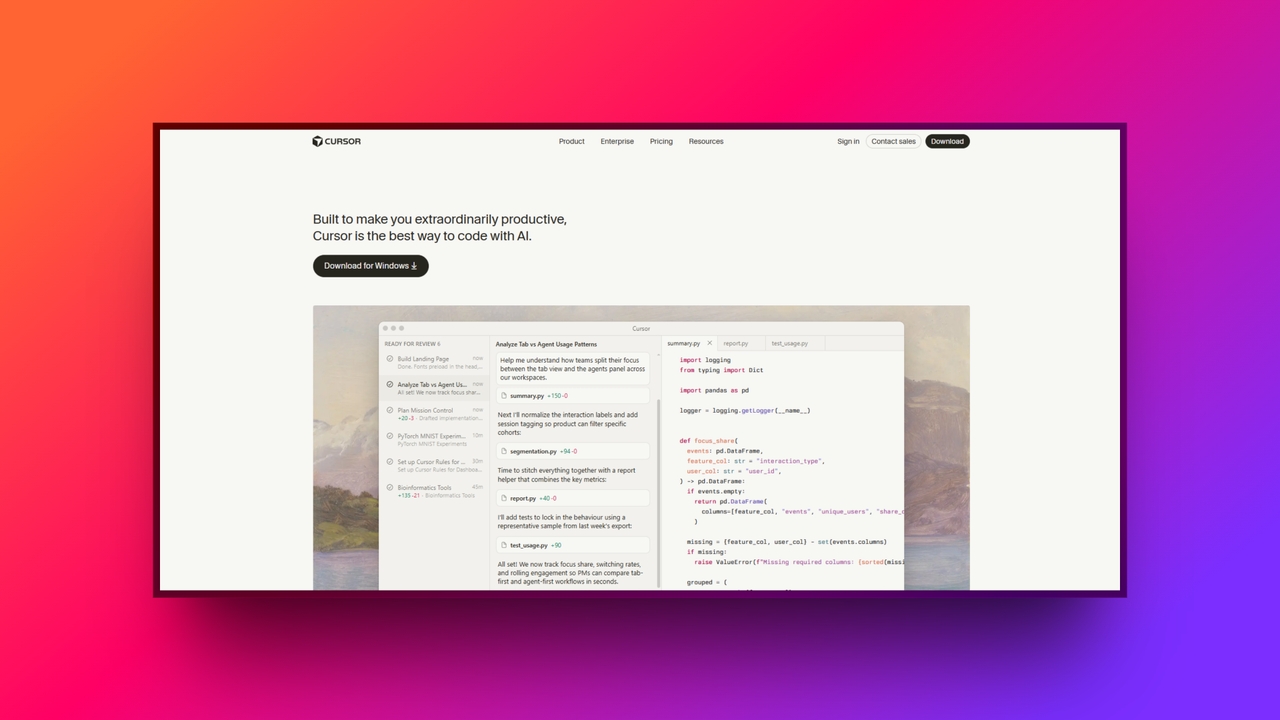Switch to the test_usage.py tab
The height and width of the screenshot is (720, 1280).
tap(789, 343)
